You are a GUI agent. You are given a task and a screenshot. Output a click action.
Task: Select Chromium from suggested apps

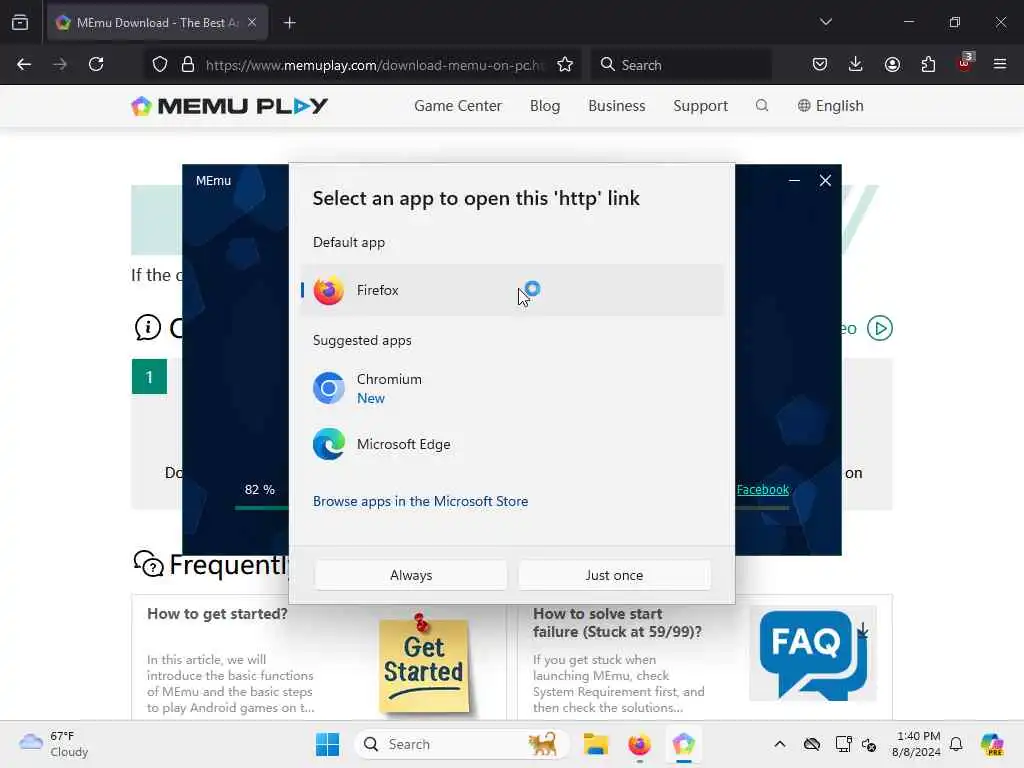[512, 389]
